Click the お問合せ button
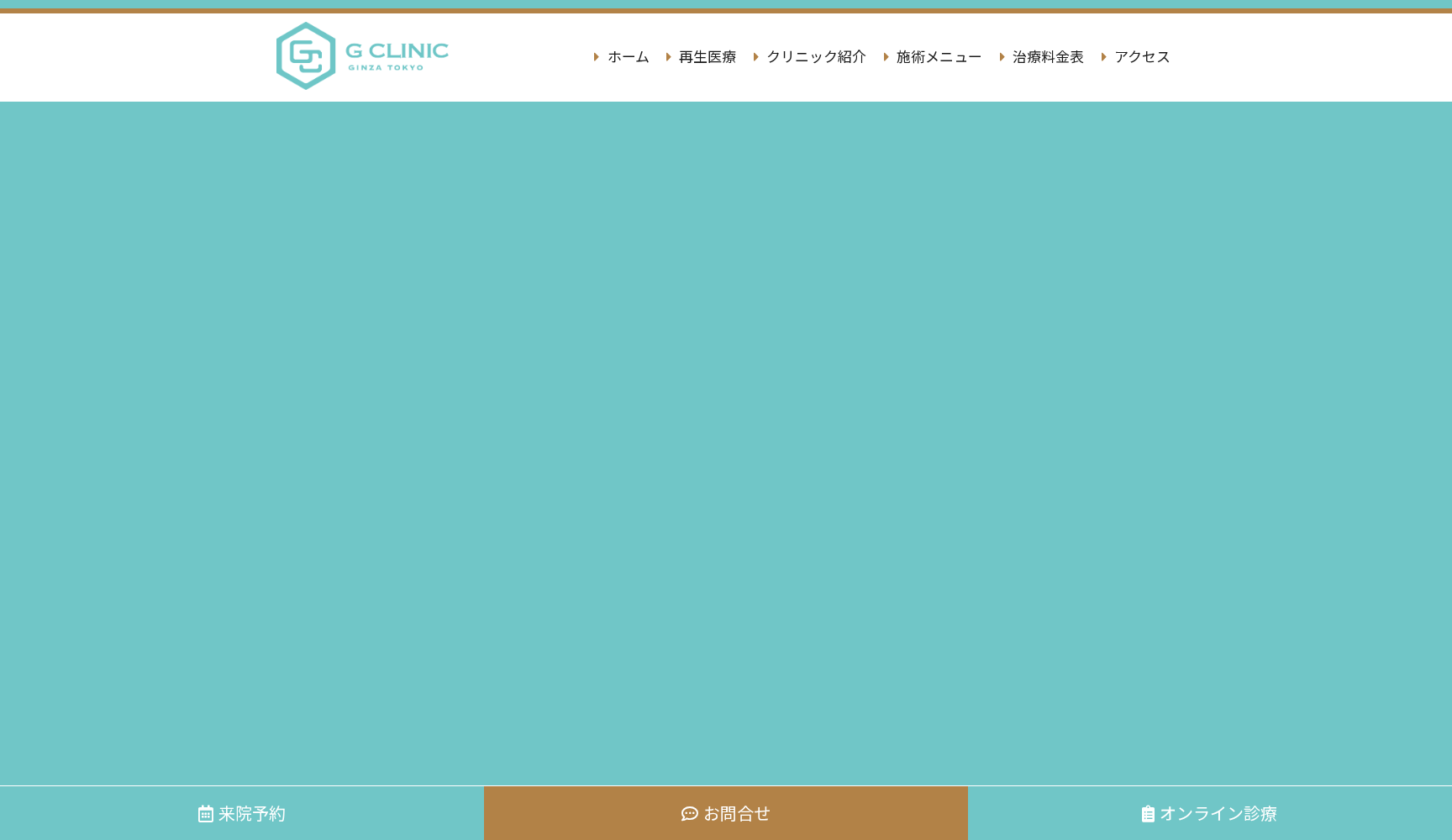 (725, 813)
